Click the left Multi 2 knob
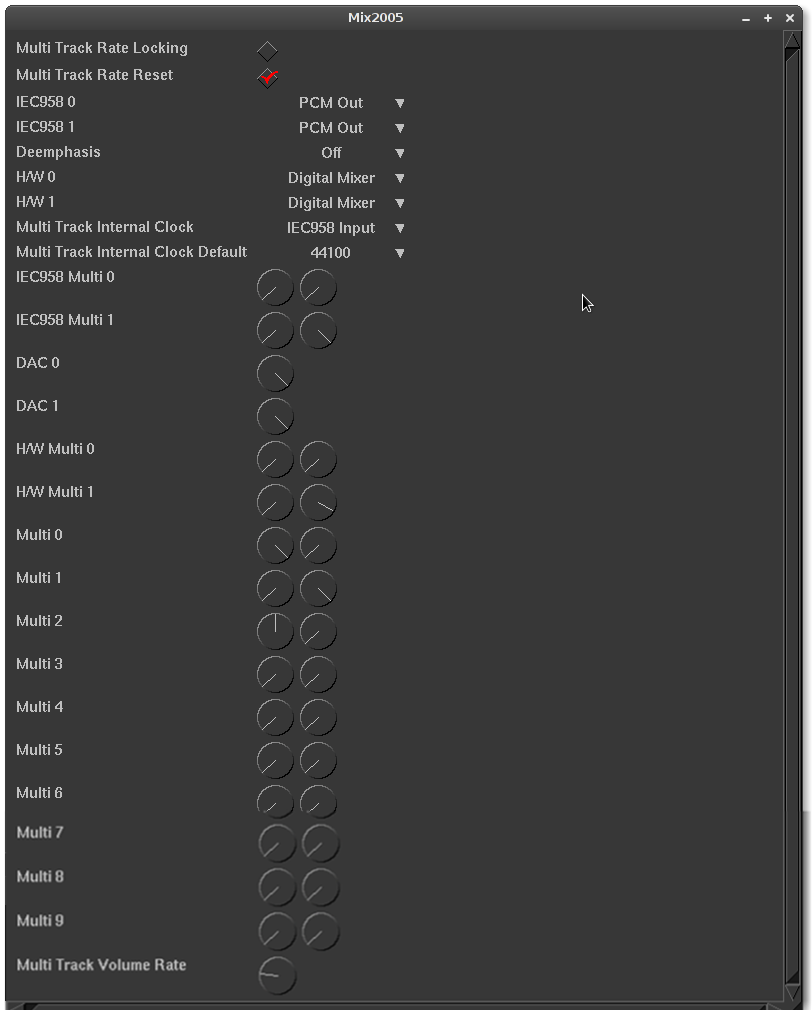The height and width of the screenshot is (1010, 812). tap(275, 632)
